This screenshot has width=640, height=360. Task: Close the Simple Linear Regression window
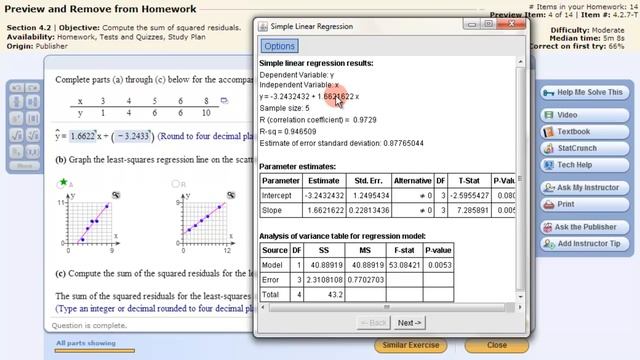coord(511,24)
